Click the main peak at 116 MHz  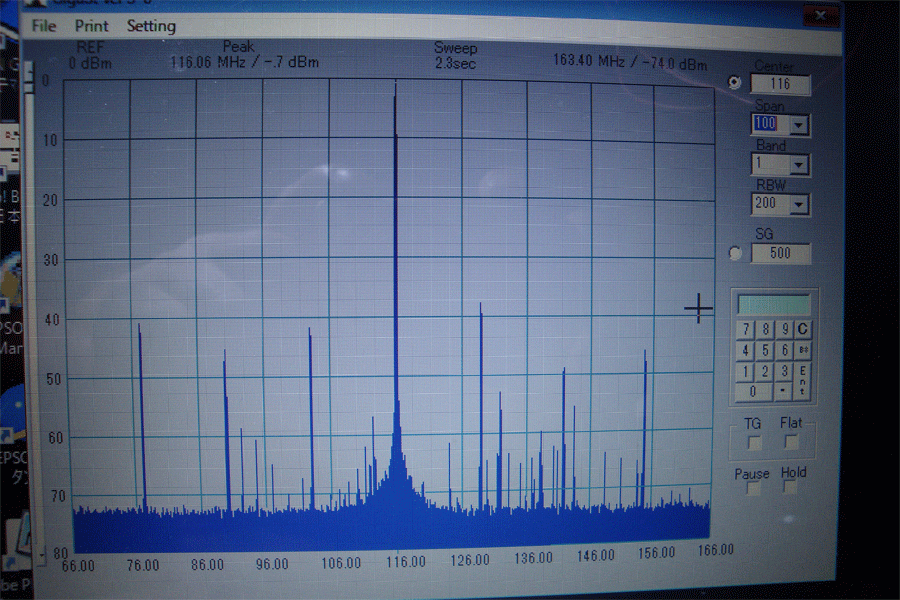coord(395,90)
